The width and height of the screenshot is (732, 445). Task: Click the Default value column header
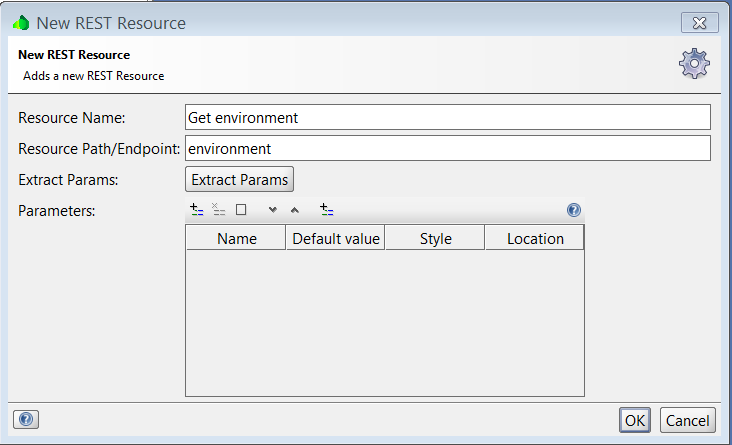pyautogui.click(x=336, y=238)
